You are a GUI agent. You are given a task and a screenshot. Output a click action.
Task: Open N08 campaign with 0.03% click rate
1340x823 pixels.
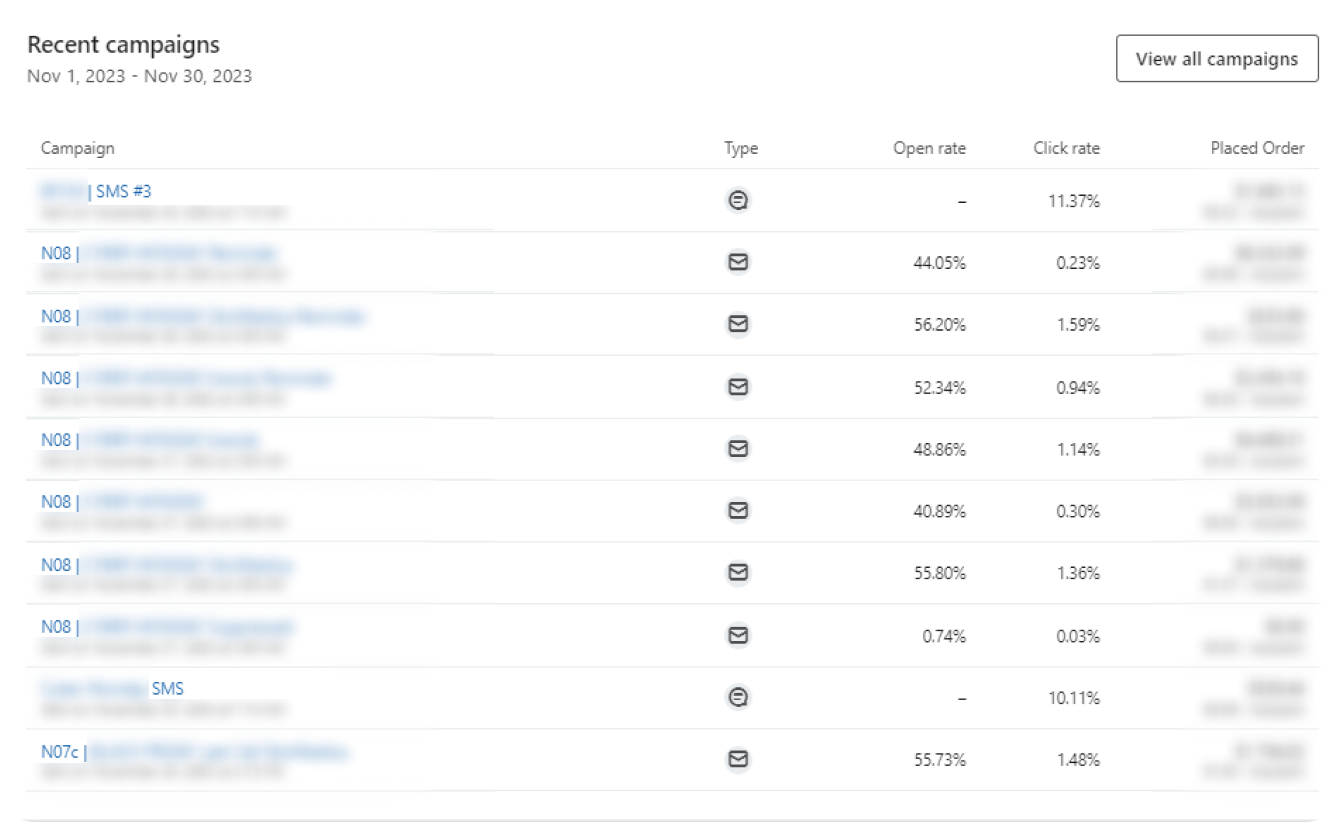click(x=168, y=627)
